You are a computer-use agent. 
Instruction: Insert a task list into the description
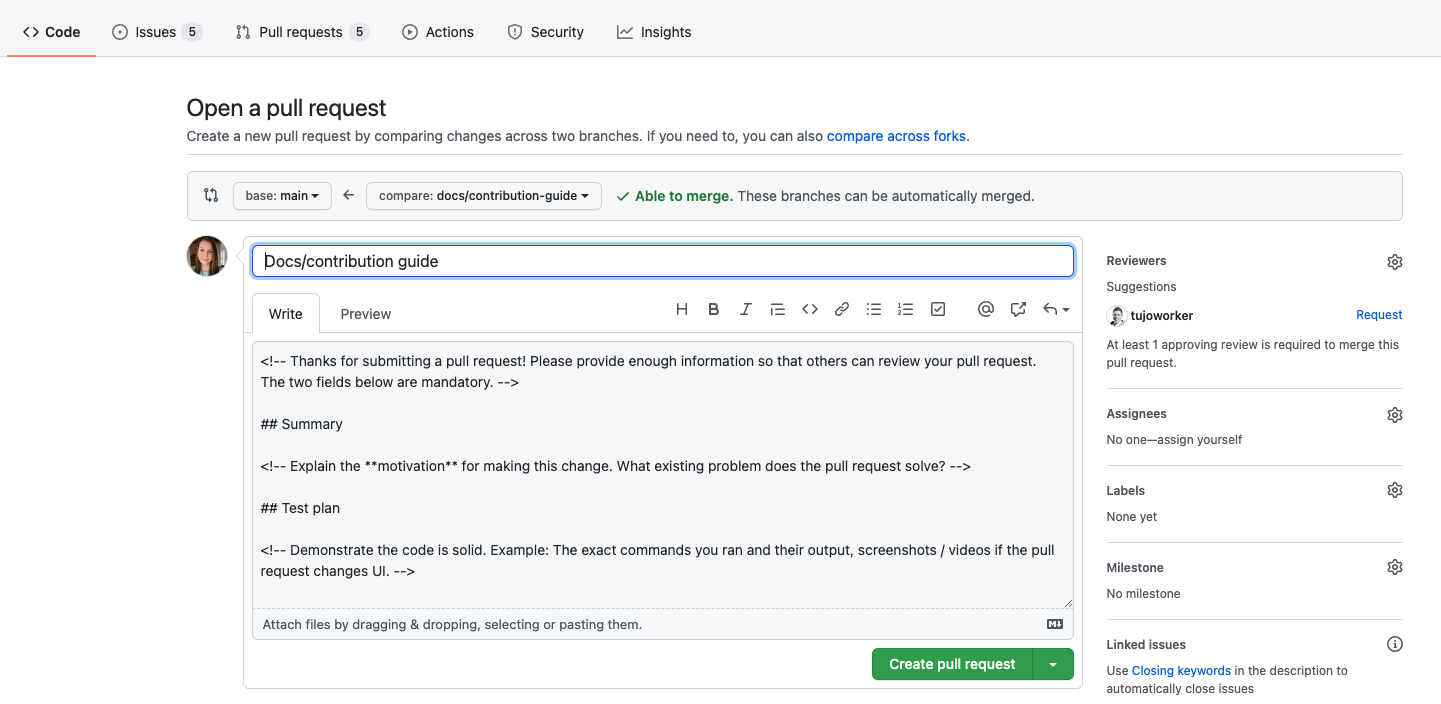coord(937,309)
